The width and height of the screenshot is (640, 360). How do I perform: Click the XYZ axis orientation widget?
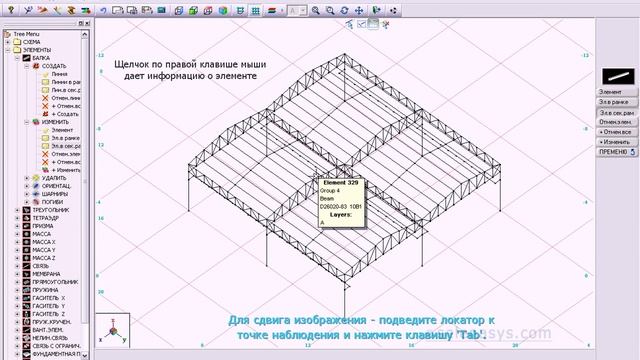click(113, 331)
